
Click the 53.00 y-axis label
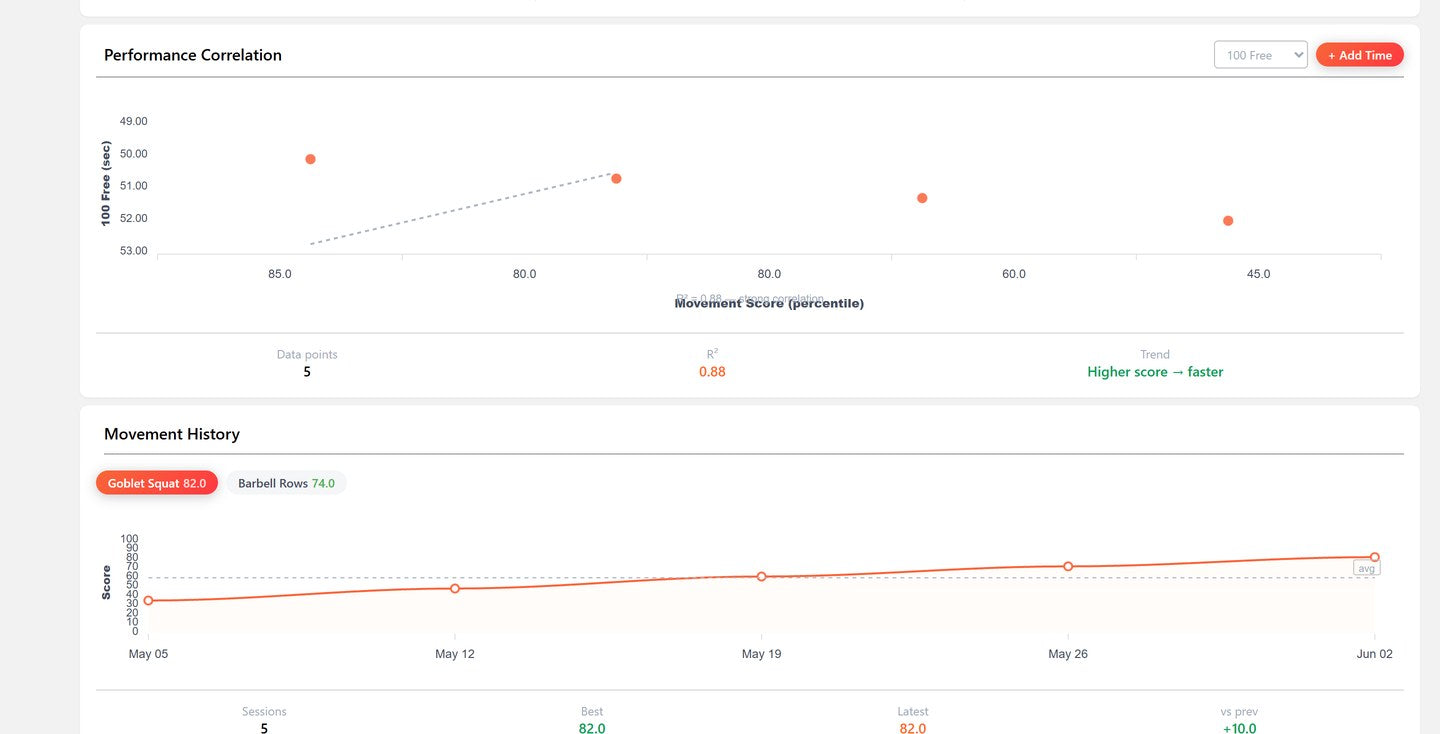point(133,251)
